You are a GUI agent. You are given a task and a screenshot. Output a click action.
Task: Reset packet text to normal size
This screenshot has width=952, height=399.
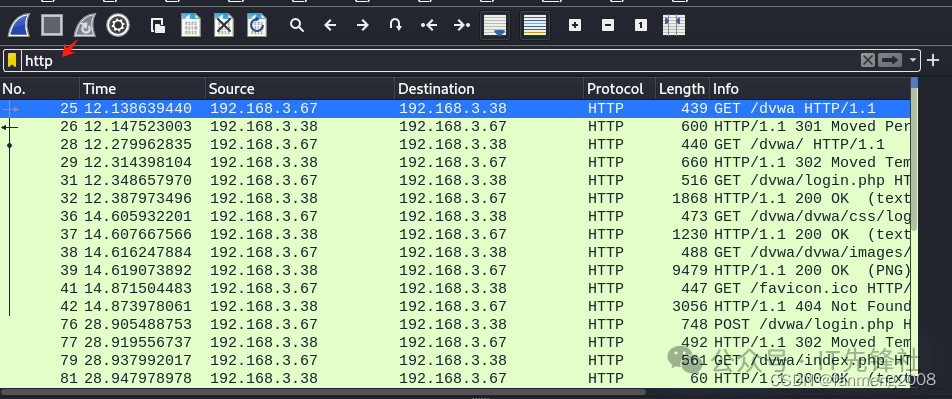click(641, 26)
